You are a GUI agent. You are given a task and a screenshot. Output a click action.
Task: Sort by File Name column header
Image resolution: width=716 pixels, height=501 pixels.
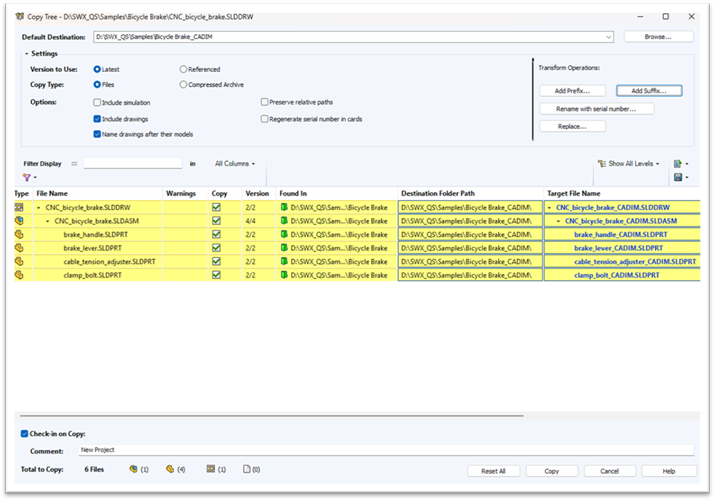pos(98,194)
